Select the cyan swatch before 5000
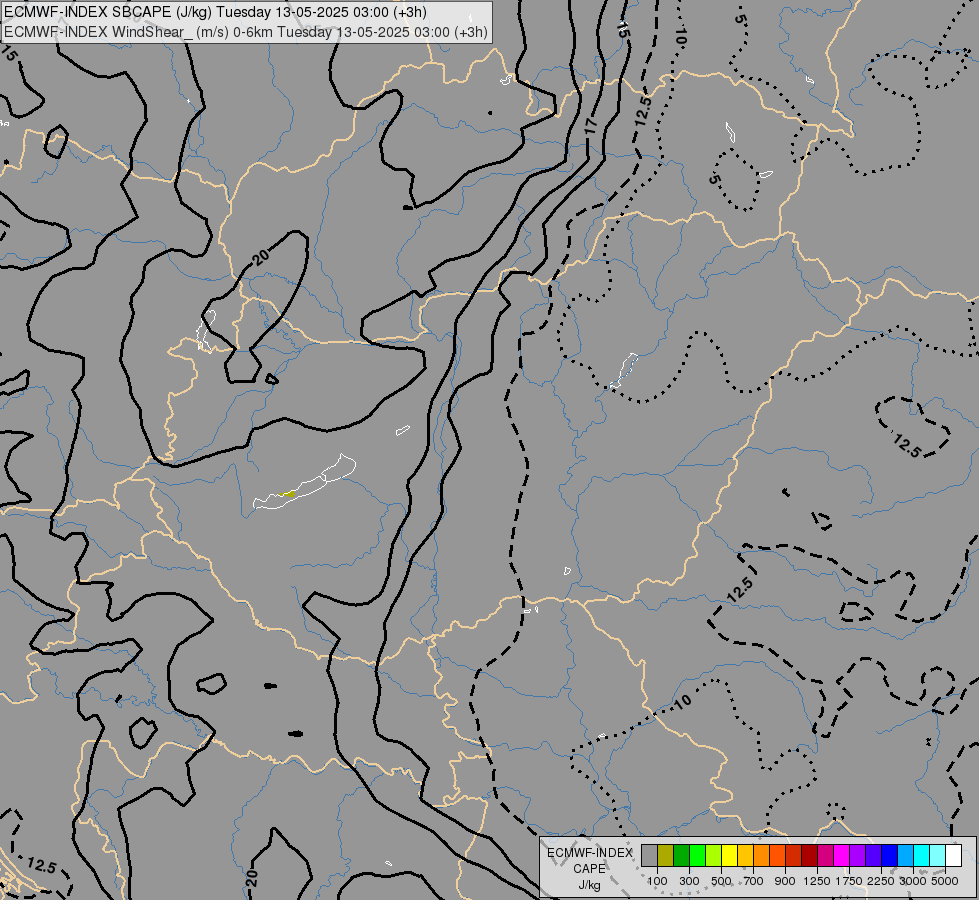The width and height of the screenshot is (979, 900). click(x=922, y=856)
